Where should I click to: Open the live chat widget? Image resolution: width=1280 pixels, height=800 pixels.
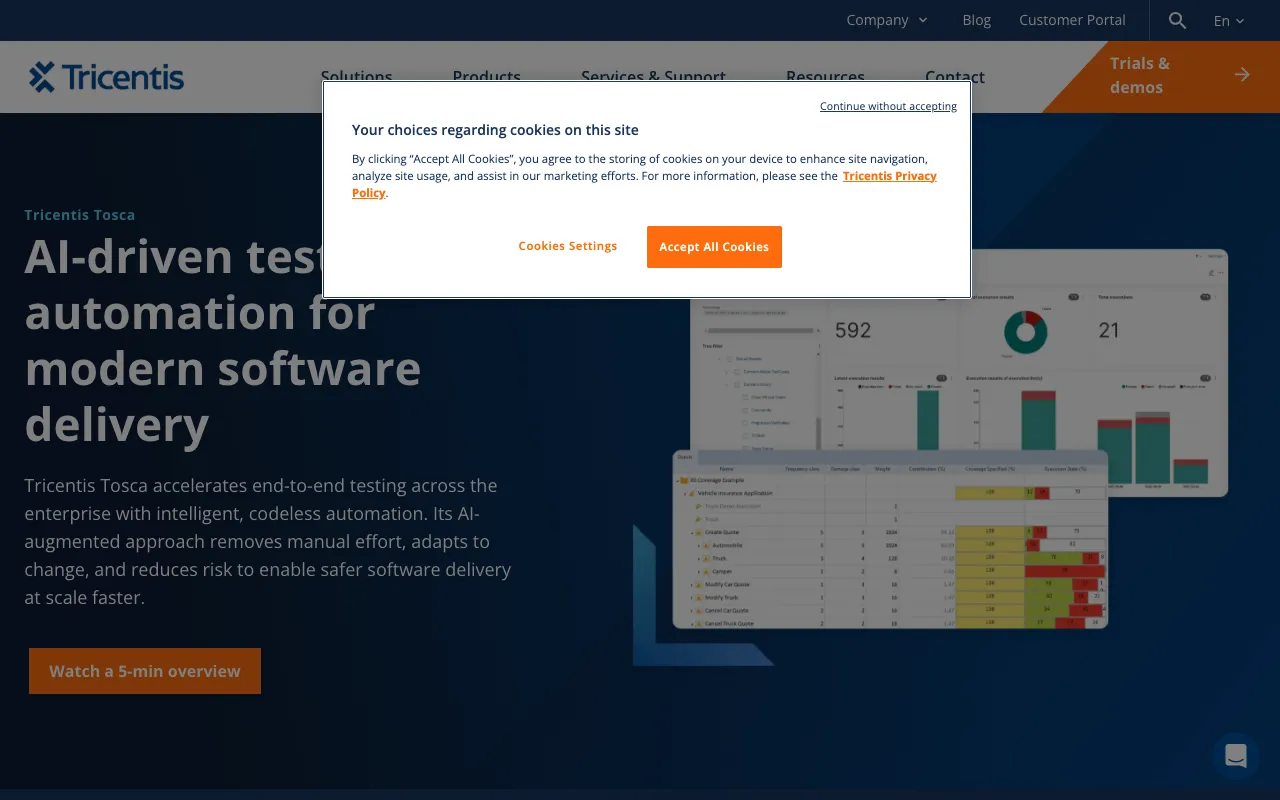pyautogui.click(x=1235, y=756)
